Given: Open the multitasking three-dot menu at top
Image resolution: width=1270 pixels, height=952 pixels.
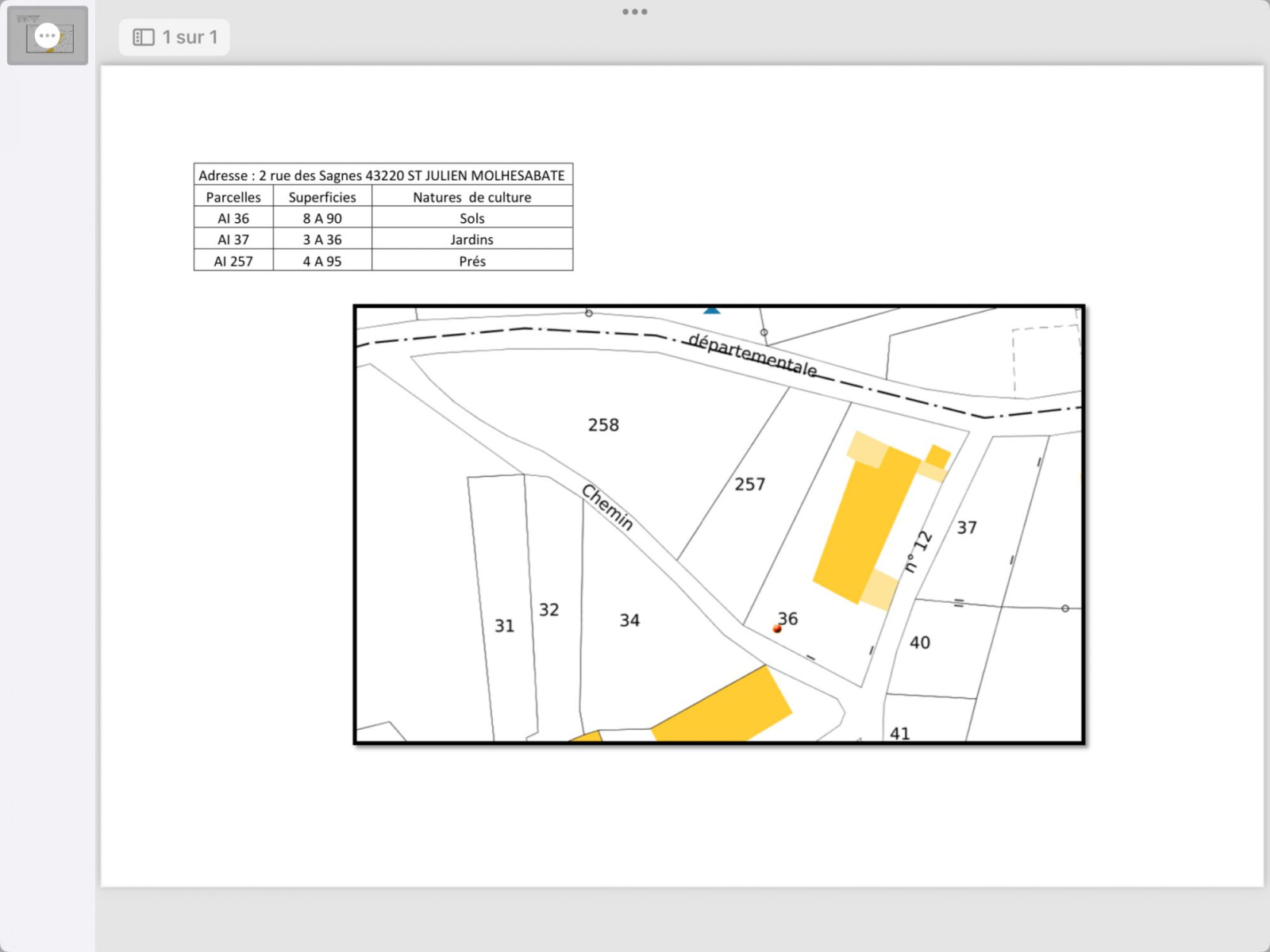Looking at the screenshot, I should (635, 12).
